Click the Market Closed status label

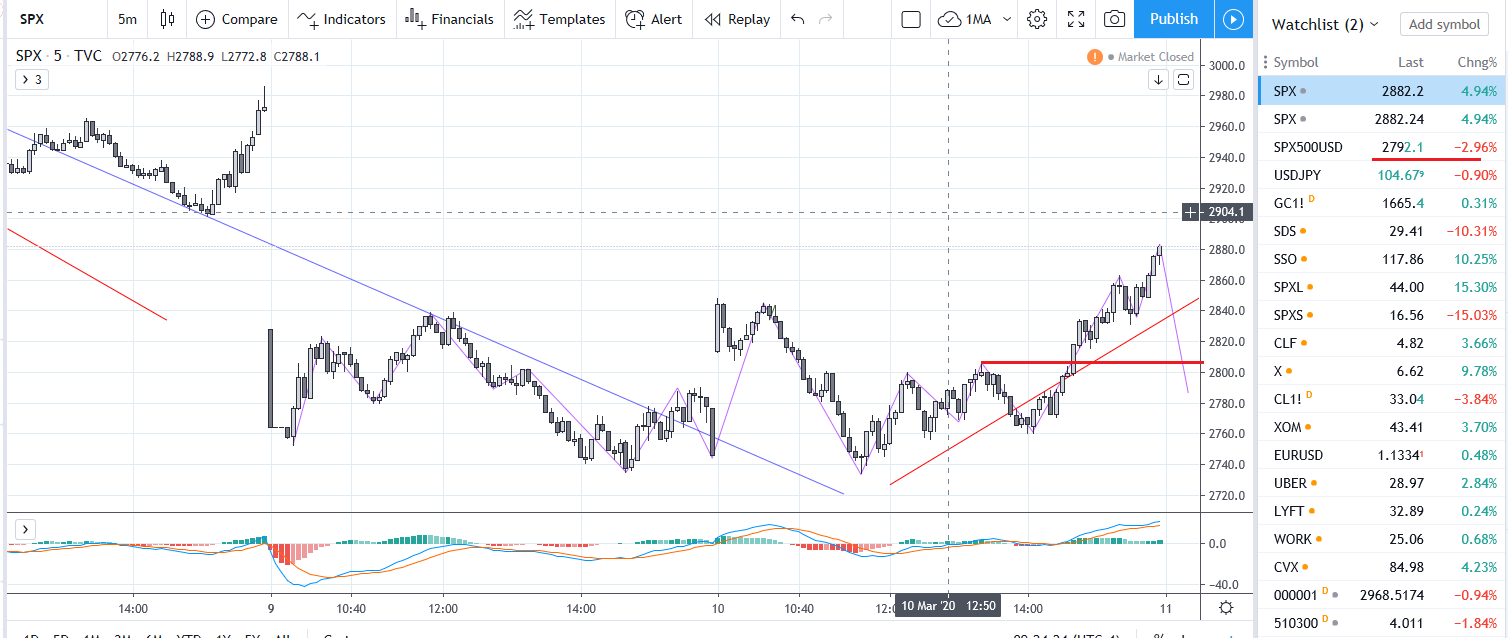tap(1156, 57)
